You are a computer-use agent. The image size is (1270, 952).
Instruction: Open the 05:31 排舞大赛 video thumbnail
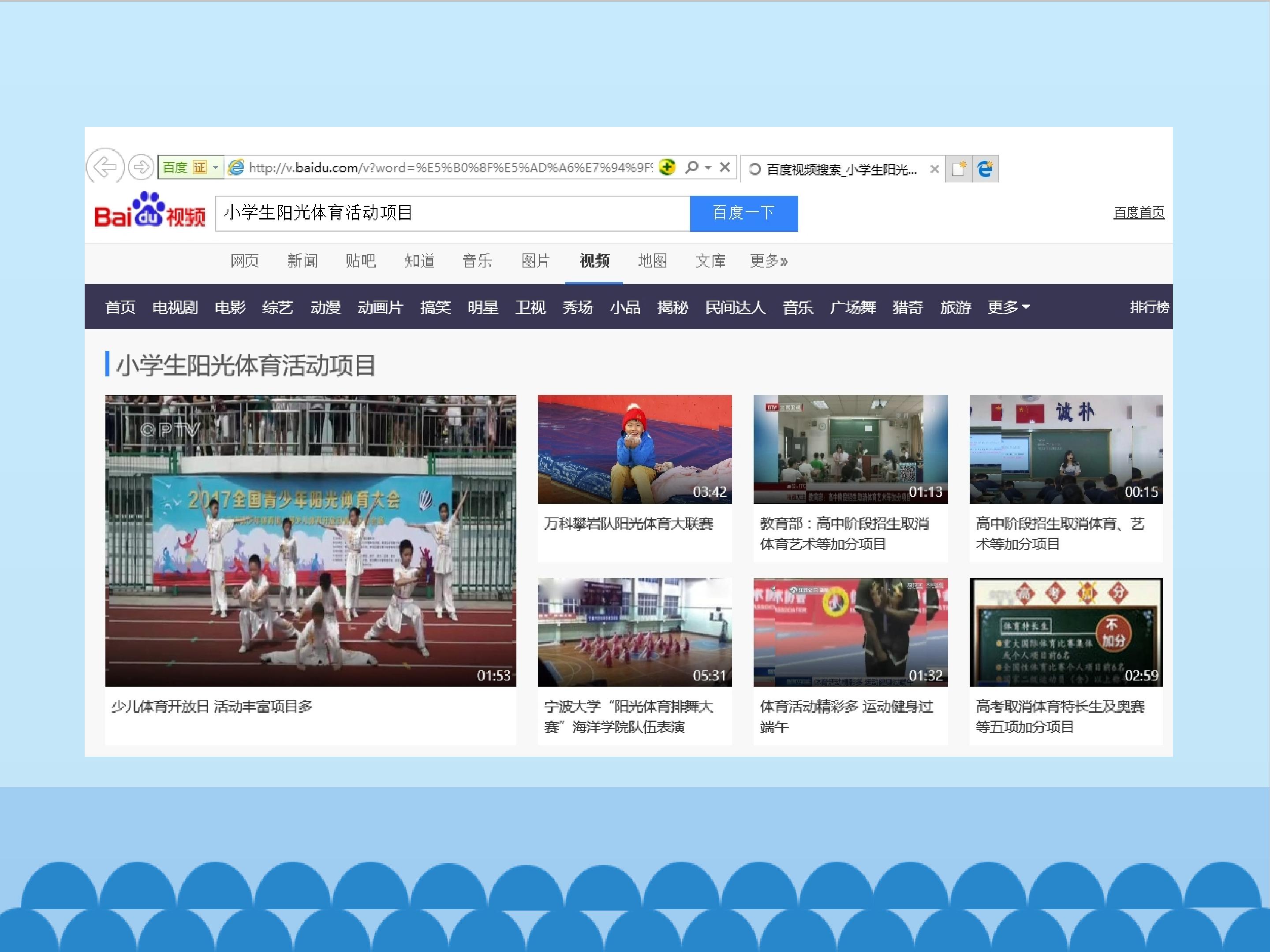click(x=635, y=632)
